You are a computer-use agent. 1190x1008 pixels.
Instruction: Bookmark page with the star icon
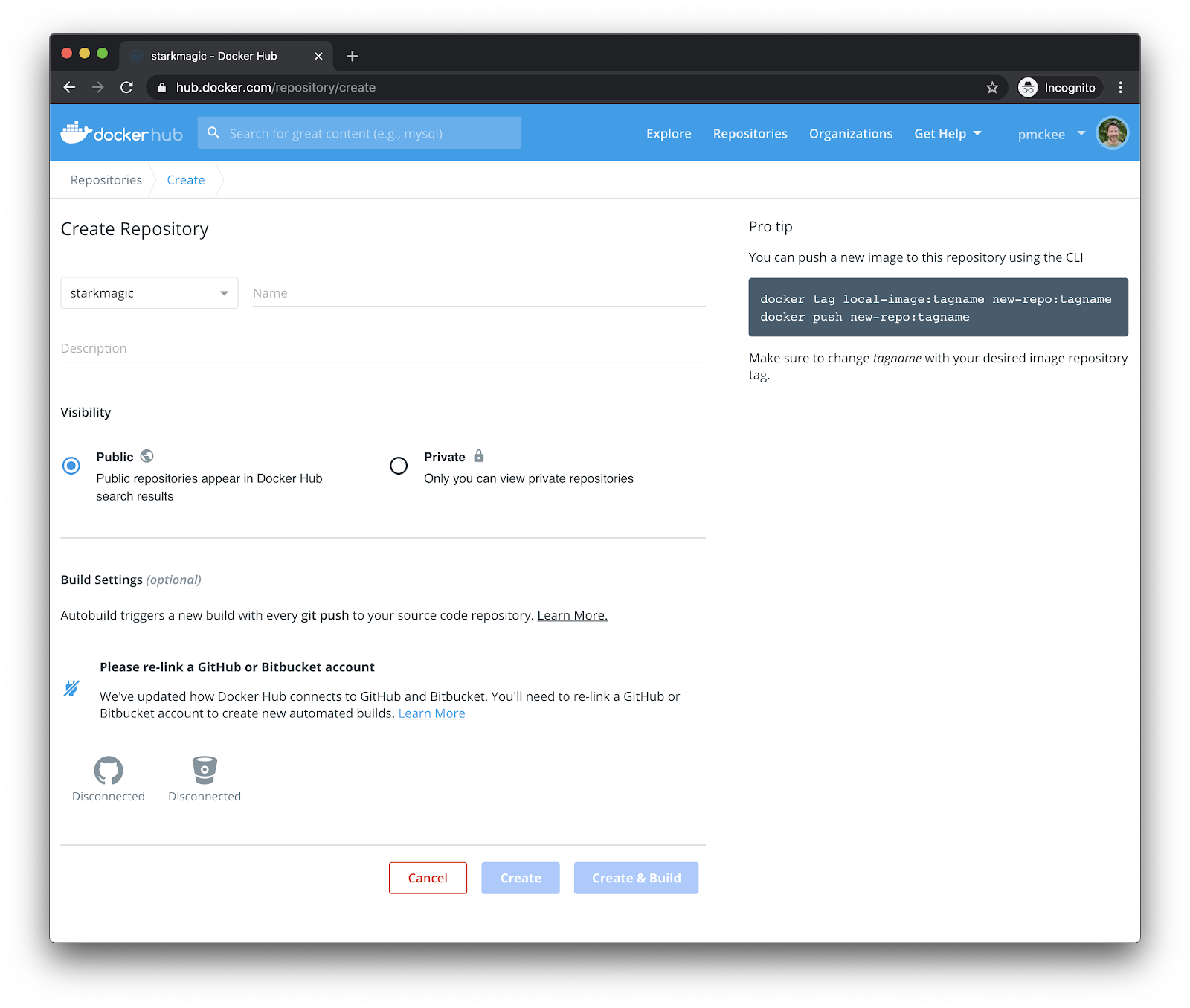click(x=992, y=88)
